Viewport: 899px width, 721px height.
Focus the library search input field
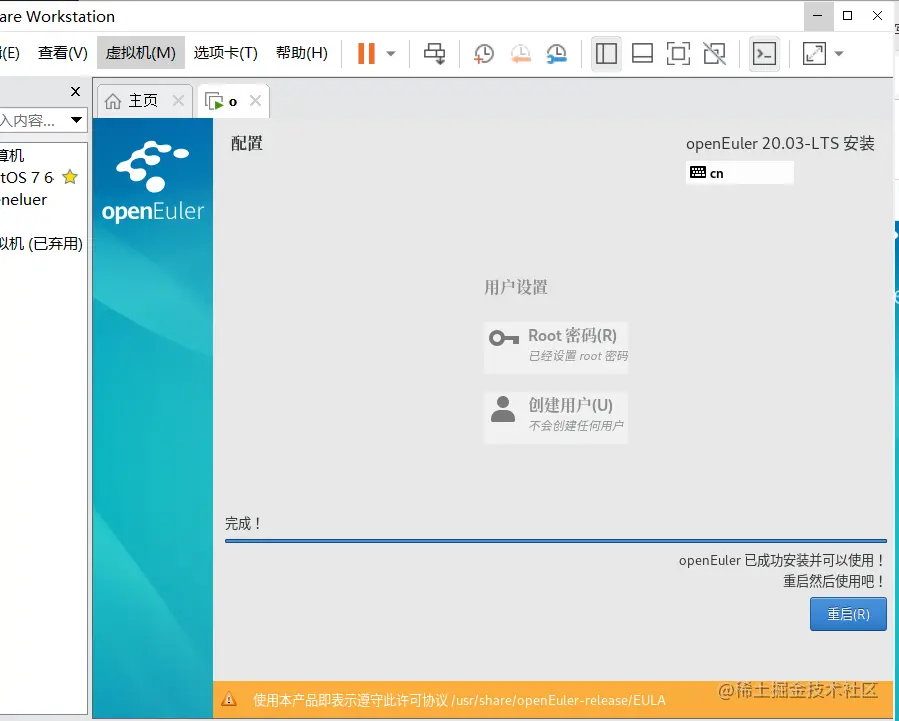[33, 120]
